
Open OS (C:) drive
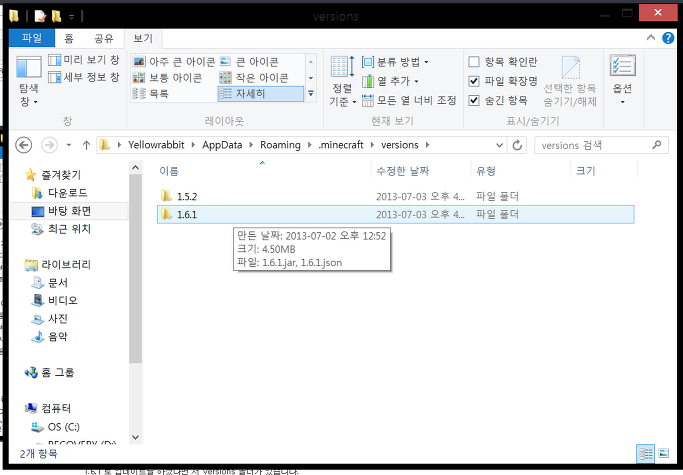click(55, 427)
